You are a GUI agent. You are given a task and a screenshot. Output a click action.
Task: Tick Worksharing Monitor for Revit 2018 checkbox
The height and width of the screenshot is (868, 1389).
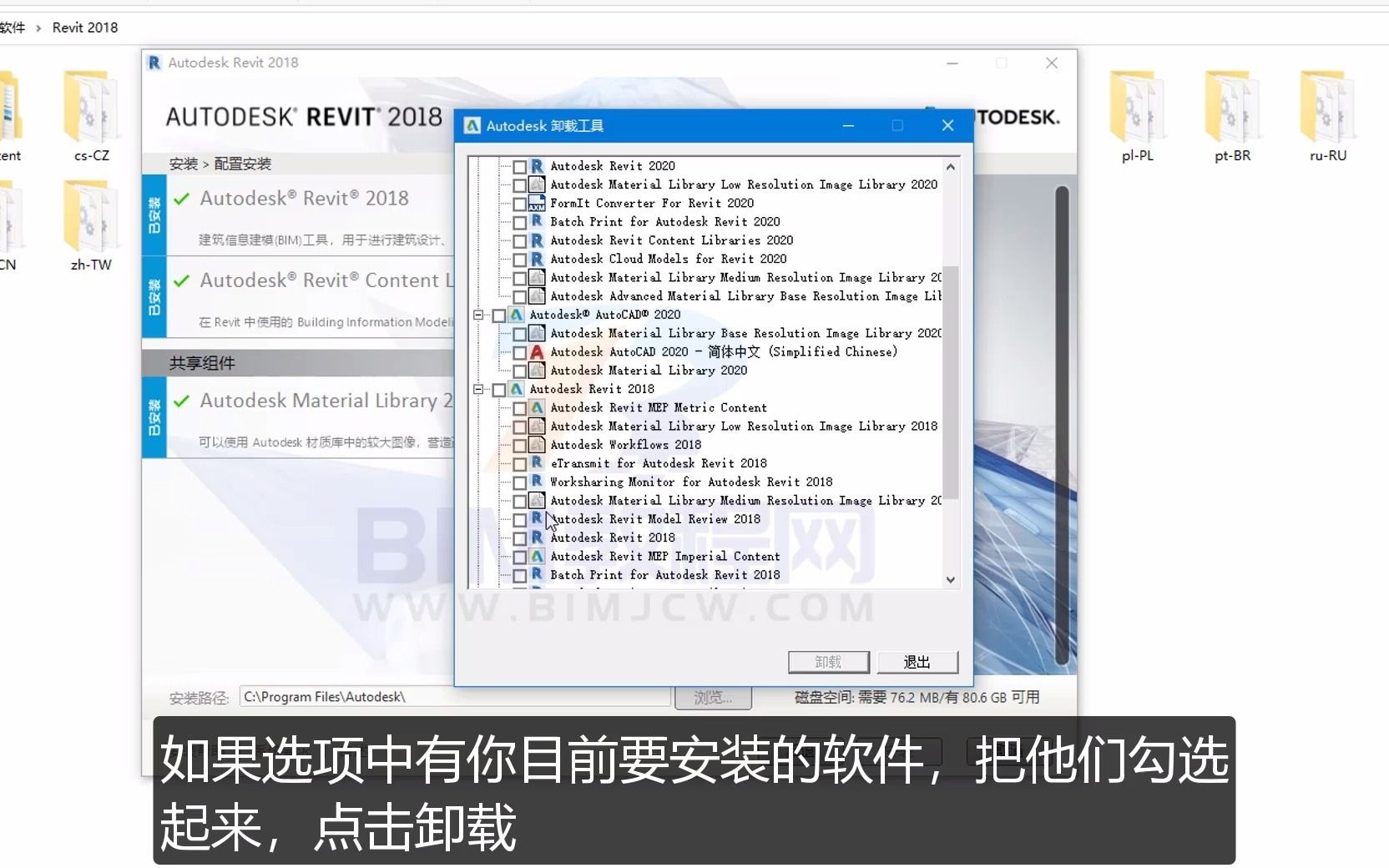(519, 482)
